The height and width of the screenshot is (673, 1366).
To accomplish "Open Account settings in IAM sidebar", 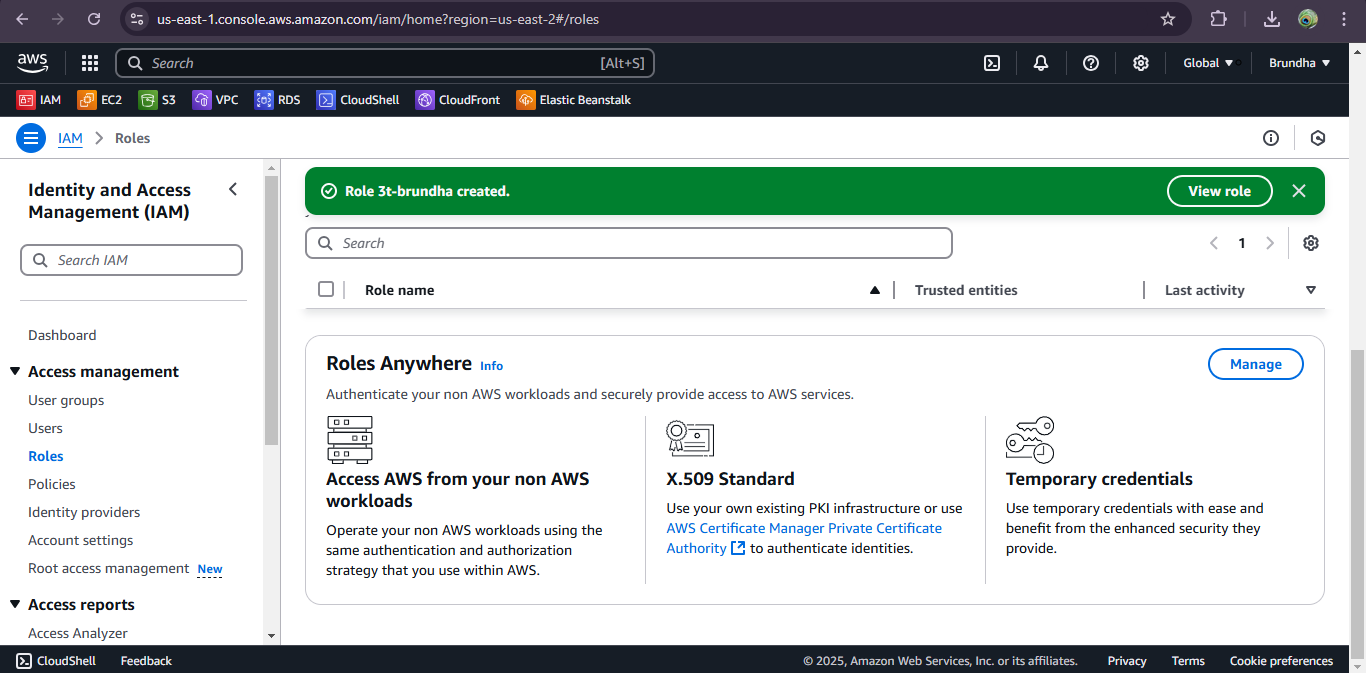I will point(80,540).
